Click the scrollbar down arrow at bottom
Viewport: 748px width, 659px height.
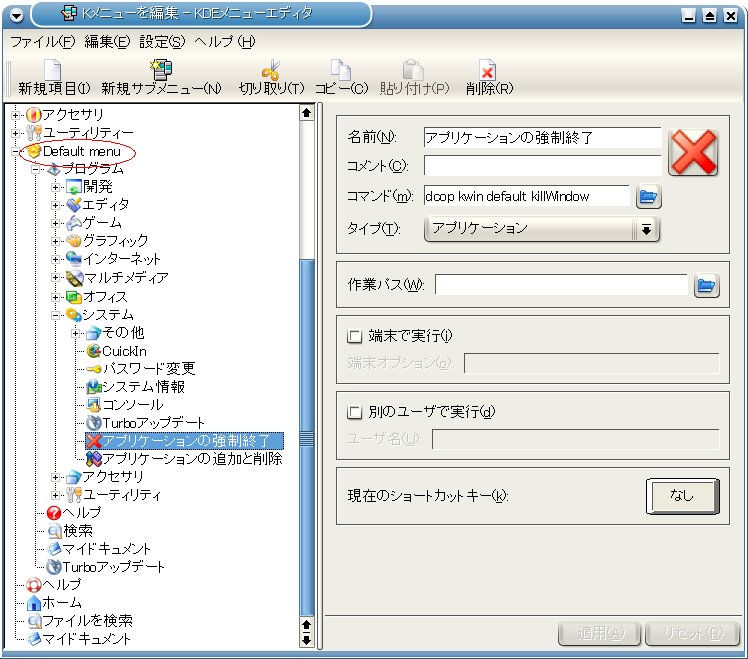click(306, 640)
